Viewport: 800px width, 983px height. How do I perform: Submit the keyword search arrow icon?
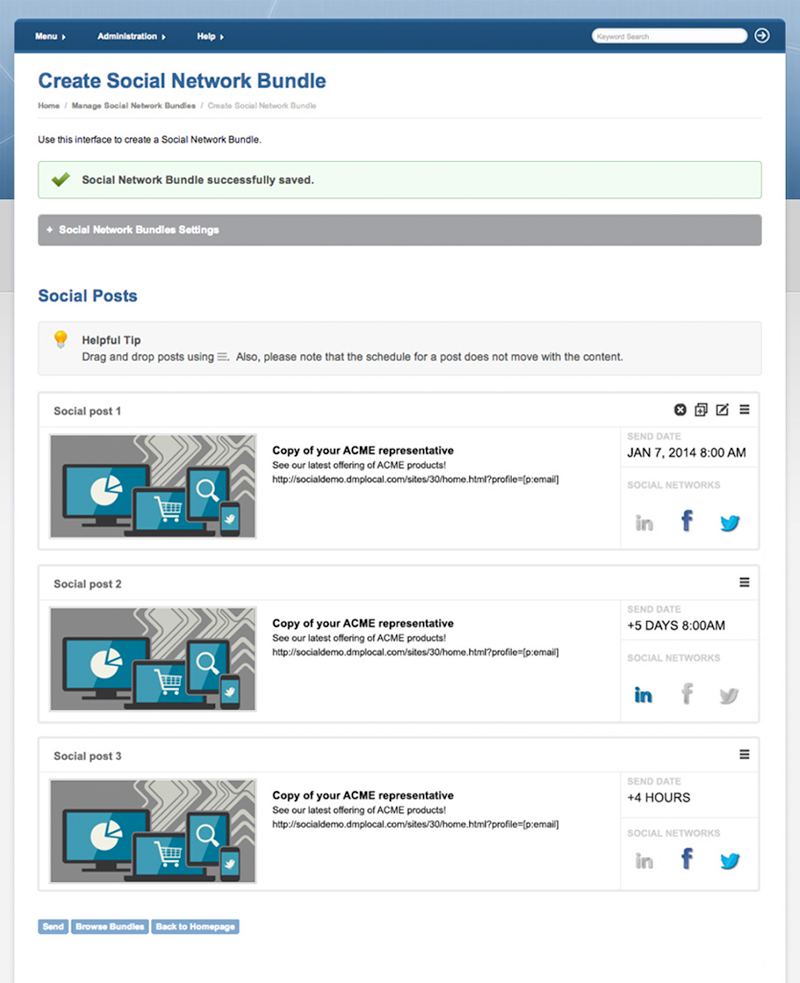[762, 36]
